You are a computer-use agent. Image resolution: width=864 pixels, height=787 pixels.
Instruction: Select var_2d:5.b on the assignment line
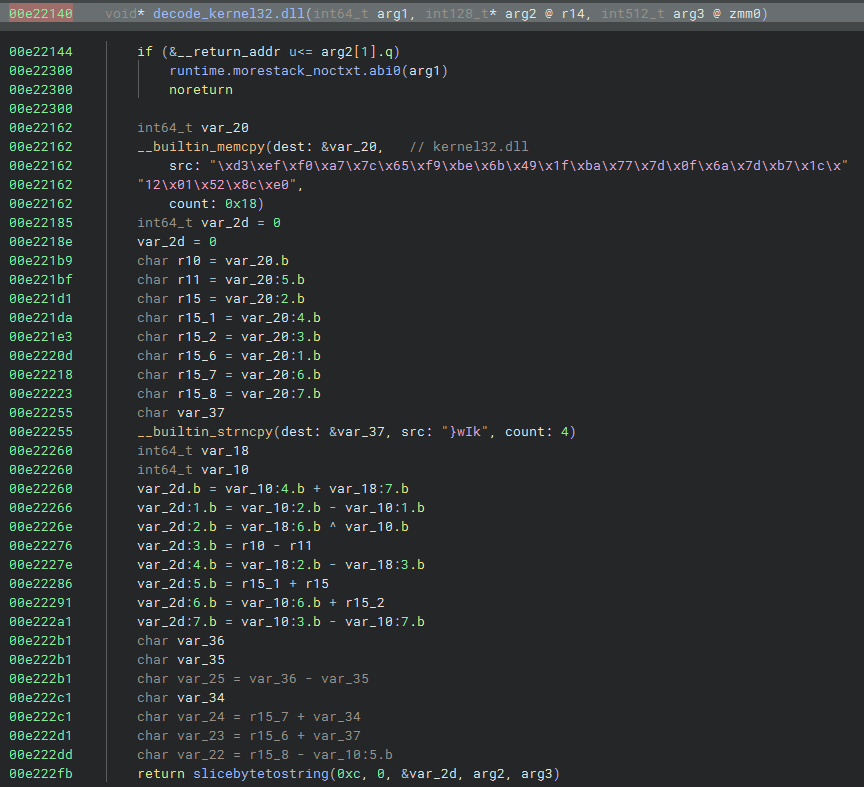click(177, 584)
